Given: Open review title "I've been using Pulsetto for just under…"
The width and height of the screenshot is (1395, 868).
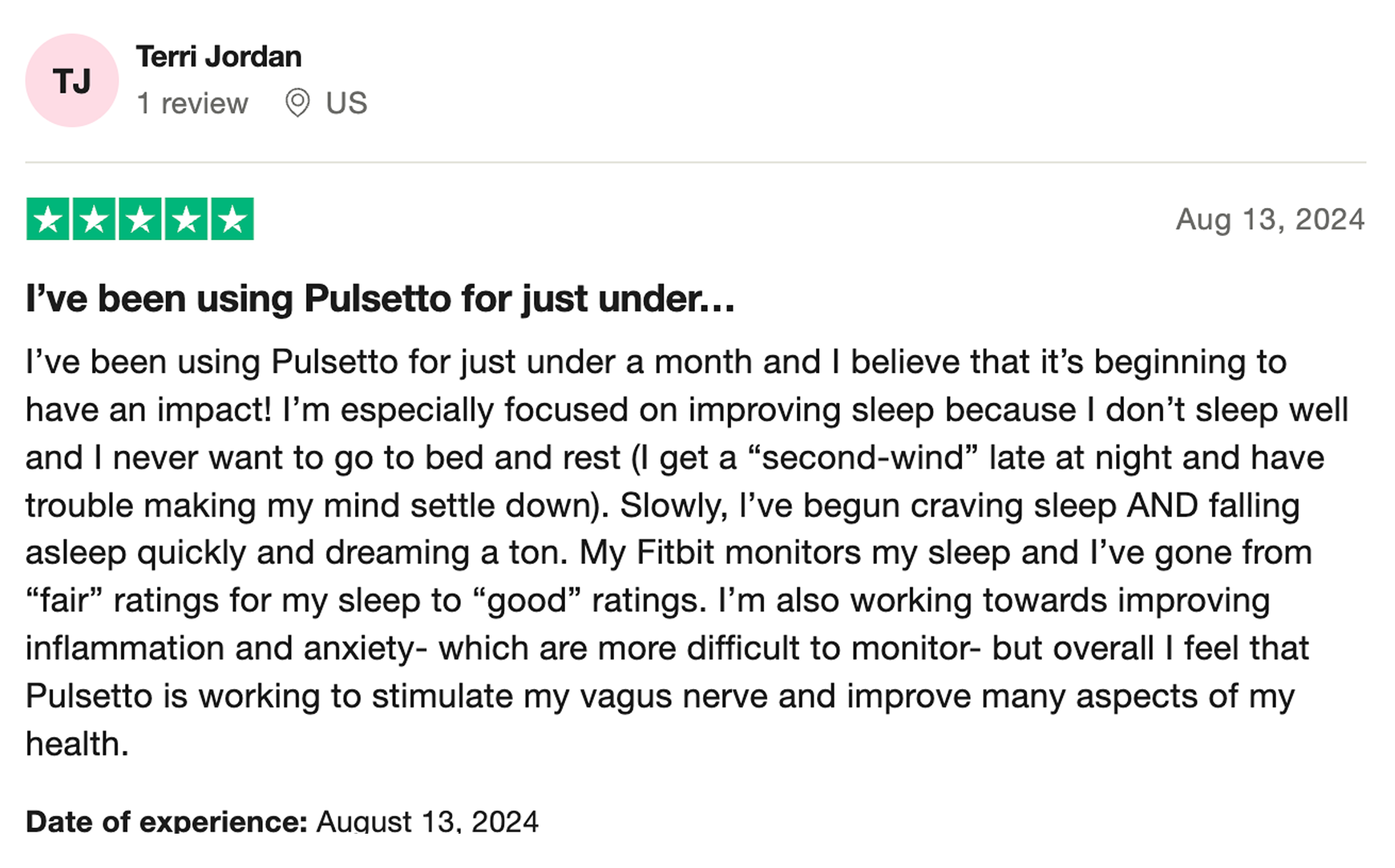Looking at the screenshot, I should pyautogui.click(x=380, y=299).
